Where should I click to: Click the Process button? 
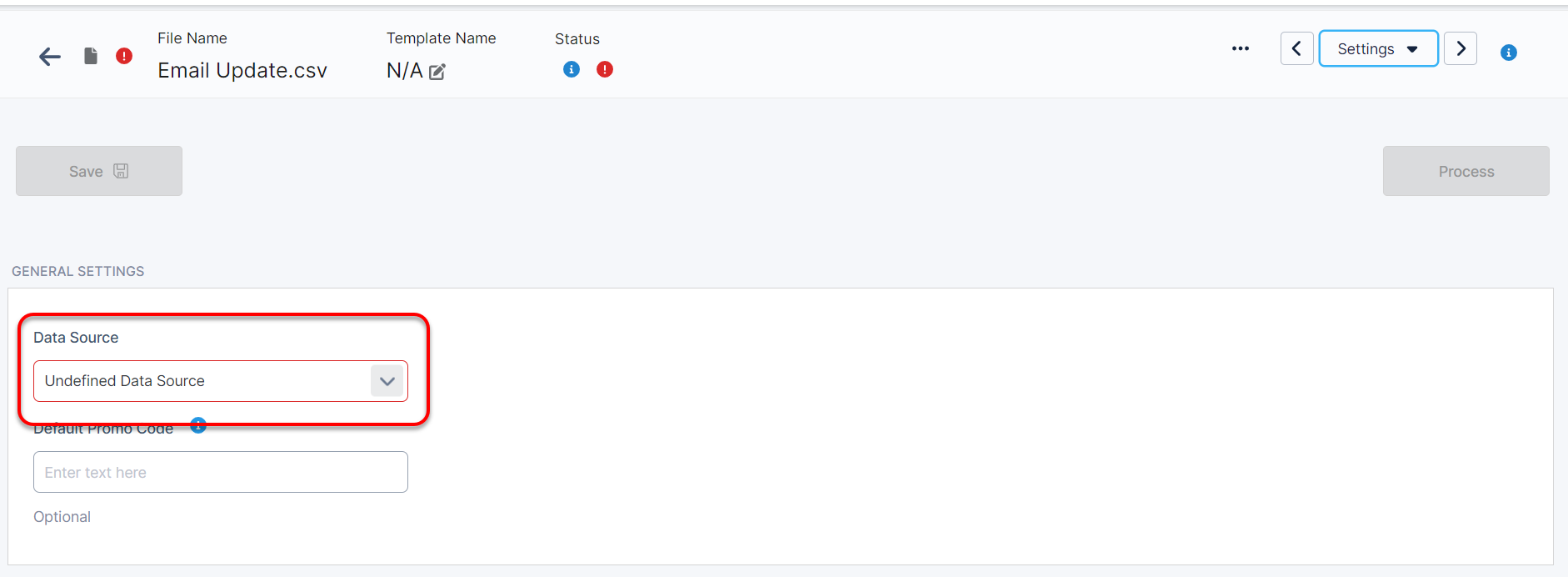(1466, 171)
